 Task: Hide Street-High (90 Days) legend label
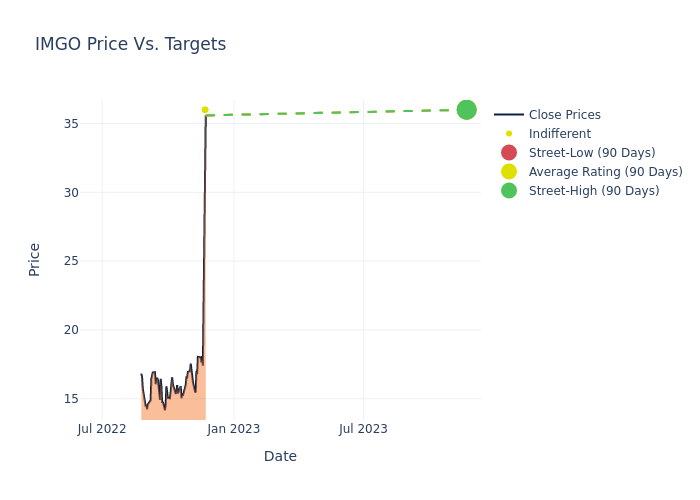pos(594,191)
